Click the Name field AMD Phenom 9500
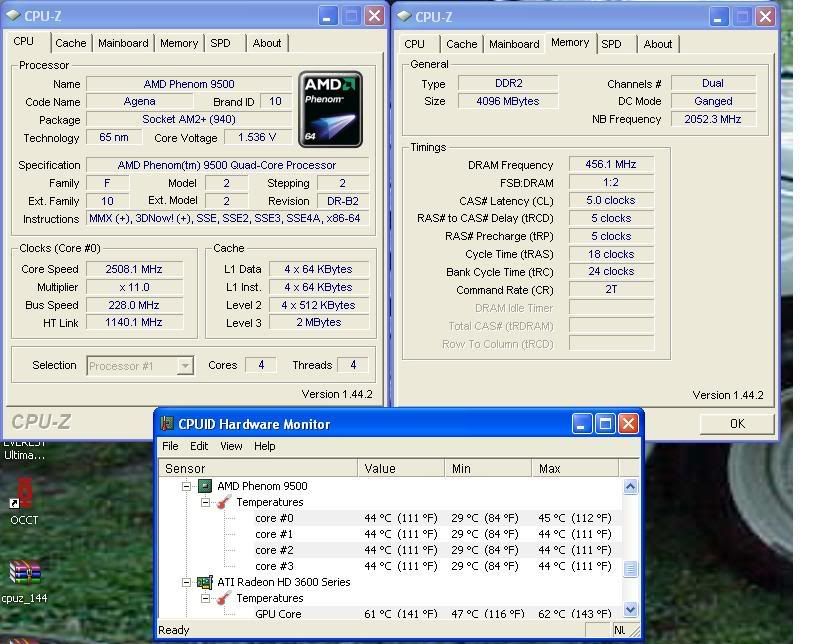The height and width of the screenshot is (644, 840). pos(189,84)
